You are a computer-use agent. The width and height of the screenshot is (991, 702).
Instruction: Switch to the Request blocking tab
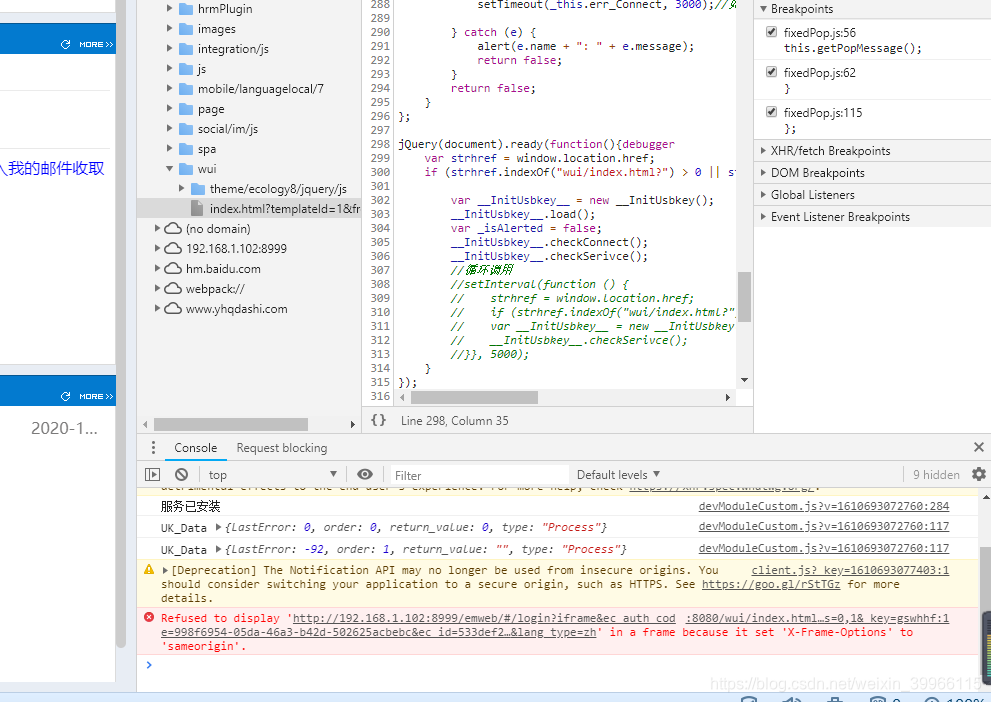click(282, 448)
